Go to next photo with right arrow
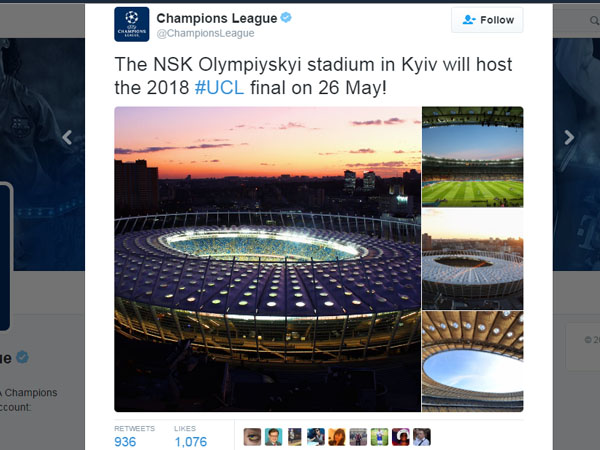600x450 pixels. point(569,137)
